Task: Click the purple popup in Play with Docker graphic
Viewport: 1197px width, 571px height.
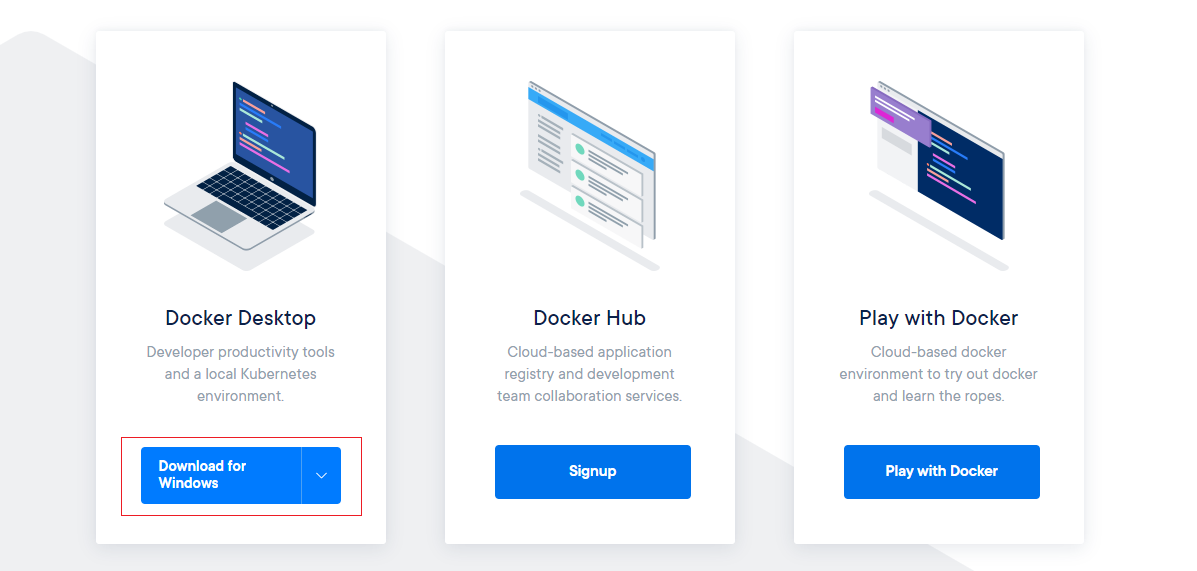Action: 901,116
